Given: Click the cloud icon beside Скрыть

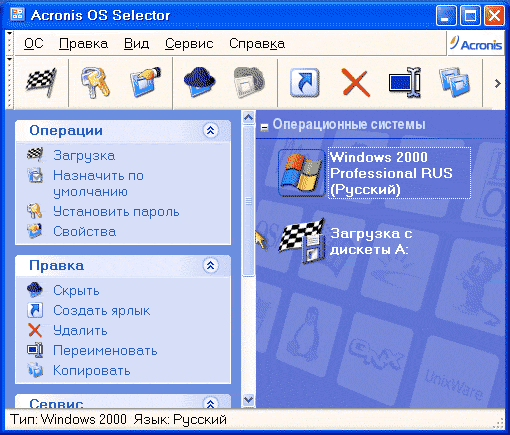Looking at the screenshot, I should coord(35,290).
